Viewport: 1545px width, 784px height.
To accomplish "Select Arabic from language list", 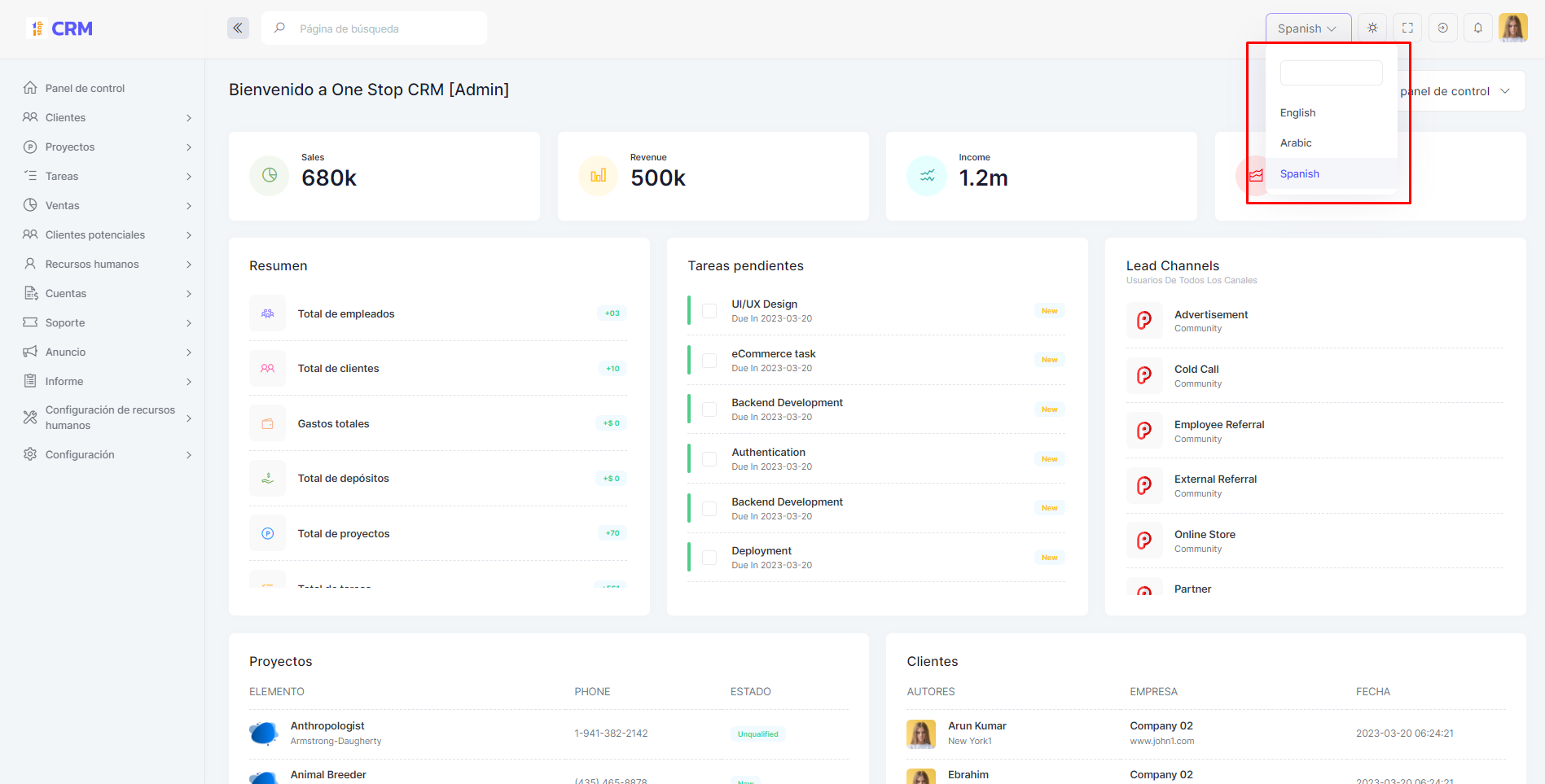I will 1332,142.
